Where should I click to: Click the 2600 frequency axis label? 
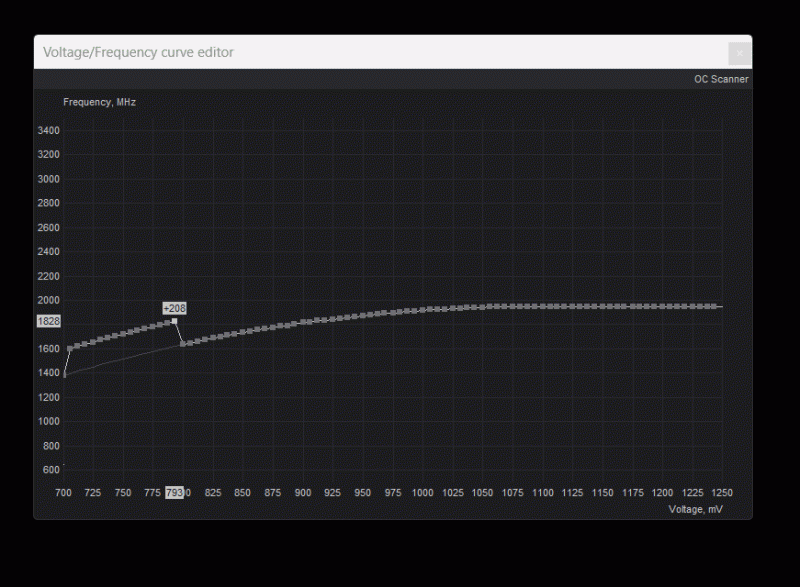48,227
